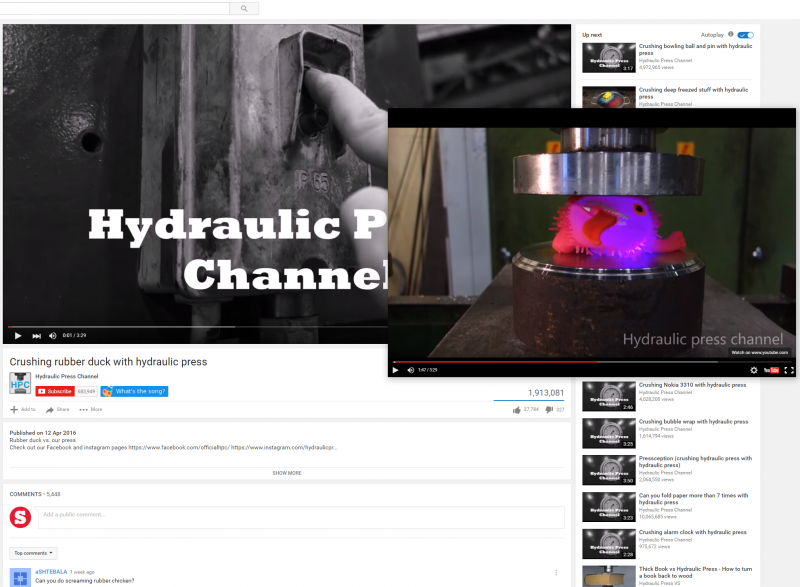
Task: Open the More actions menu
Action: pyautogui.click(x=91, y=409)
